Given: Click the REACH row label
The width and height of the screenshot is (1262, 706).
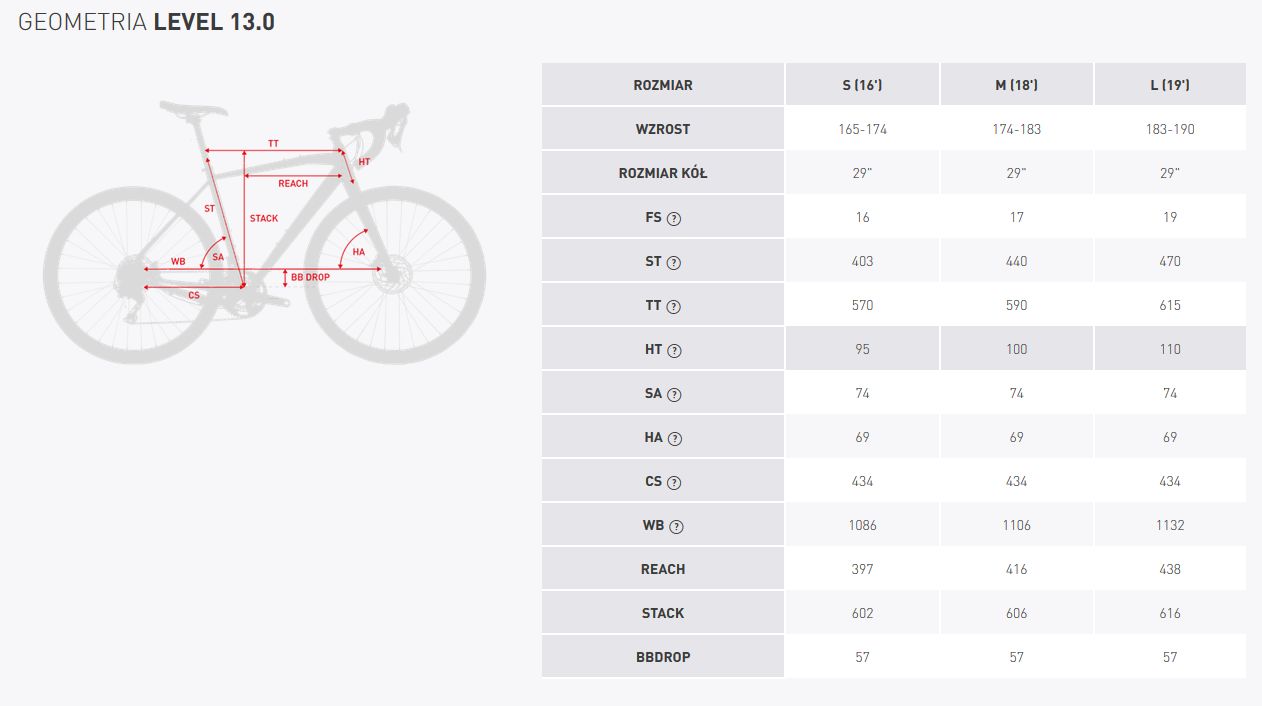Looking at the screenshot, I should 663,569.
